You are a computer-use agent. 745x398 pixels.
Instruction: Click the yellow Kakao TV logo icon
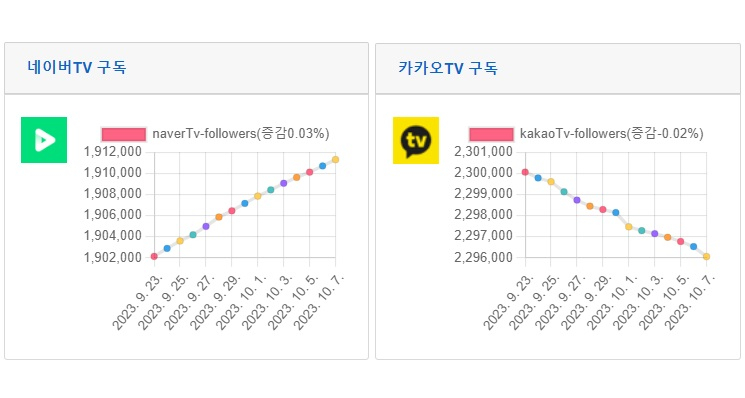[416, 140]
